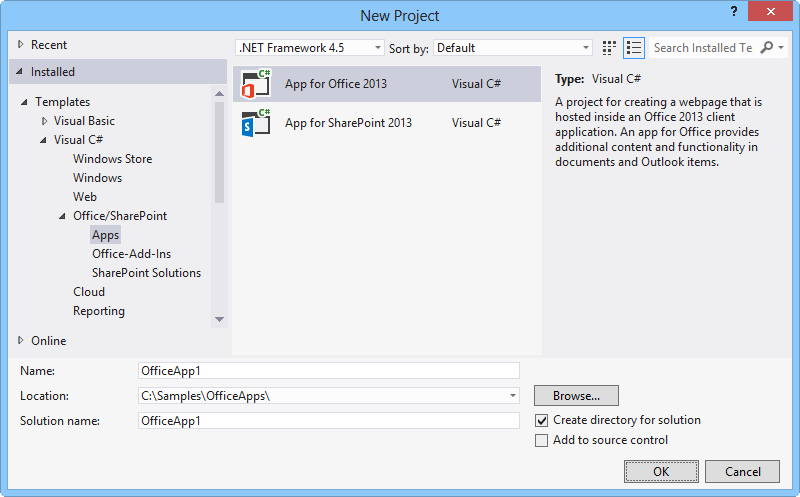Click the Templates tree label

tap(62, 102)
